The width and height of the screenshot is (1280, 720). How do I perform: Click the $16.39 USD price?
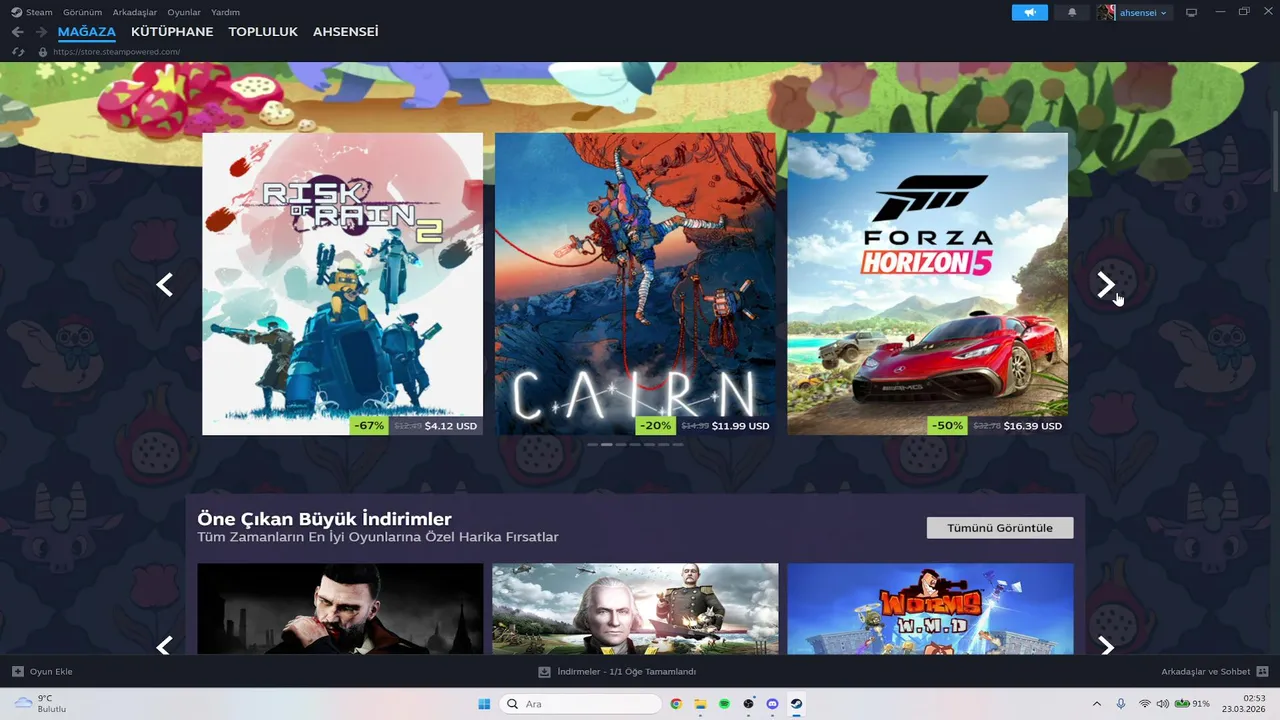click(1033, 426)
